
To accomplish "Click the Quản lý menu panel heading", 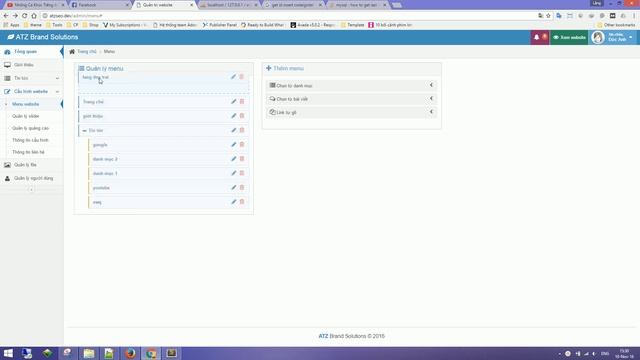I will (x=101, y=68).
